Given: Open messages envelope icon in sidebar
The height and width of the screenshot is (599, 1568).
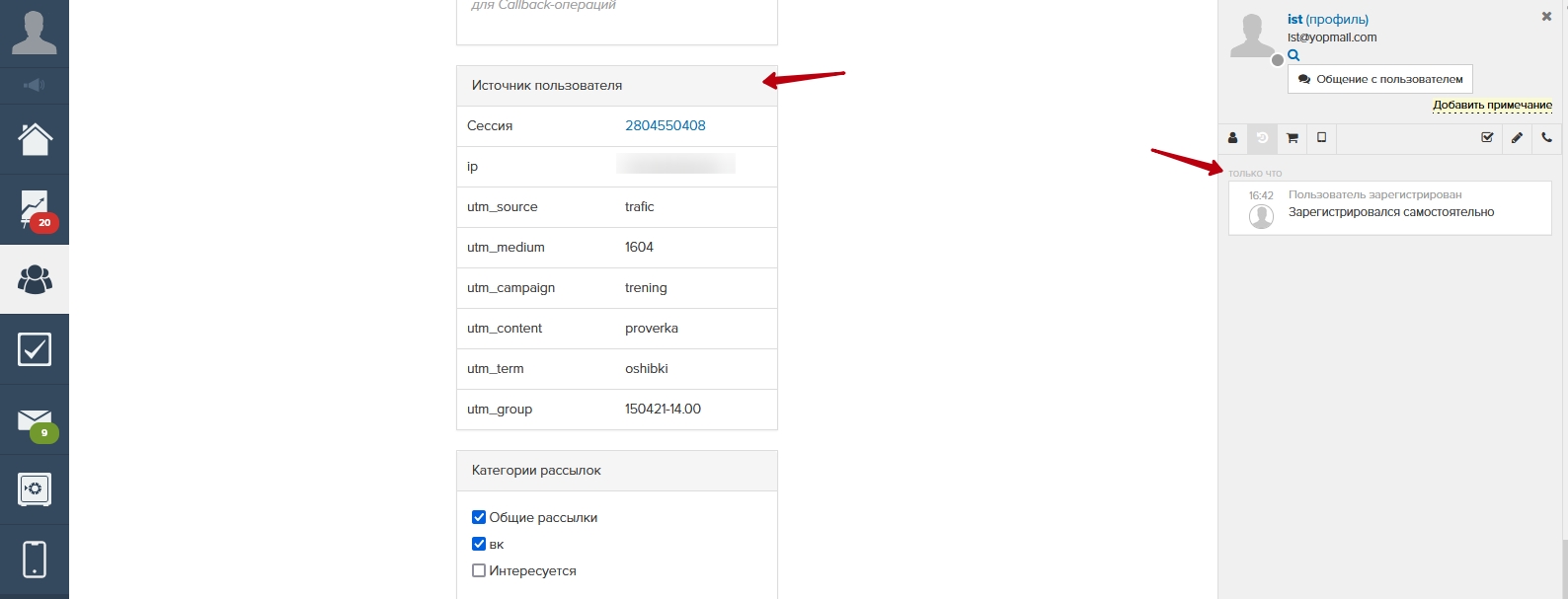Looking at the screenshot, I should click(35, 420).
